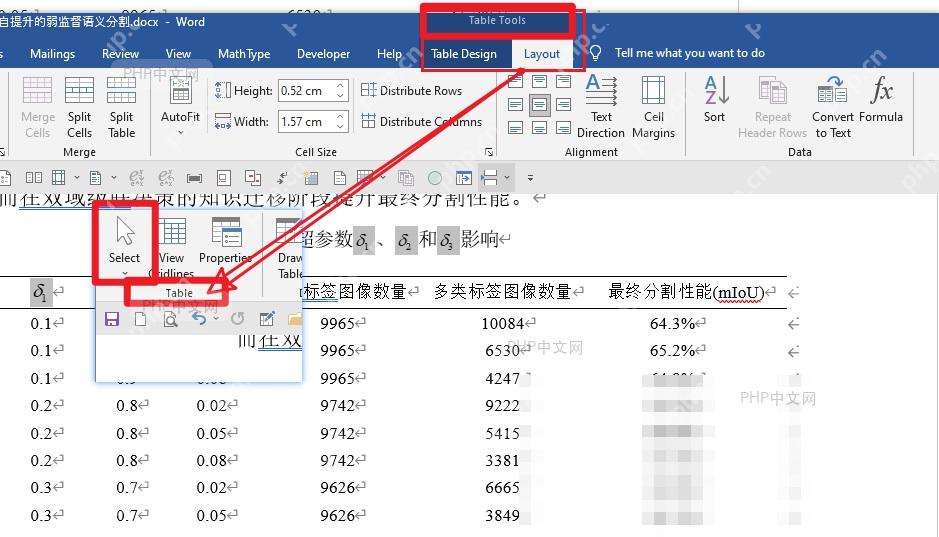Open Cell Margins settings
939x537 pixels.
click(x=653, y=107)
